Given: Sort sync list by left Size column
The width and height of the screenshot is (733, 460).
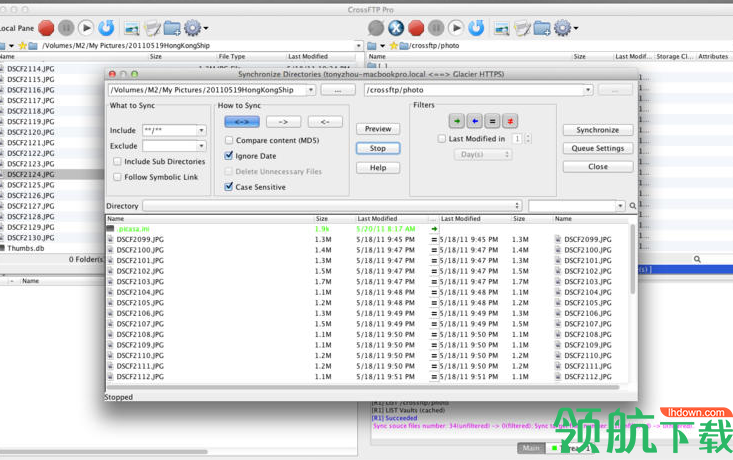Looking at the screenshot, I should click(322, 219).
